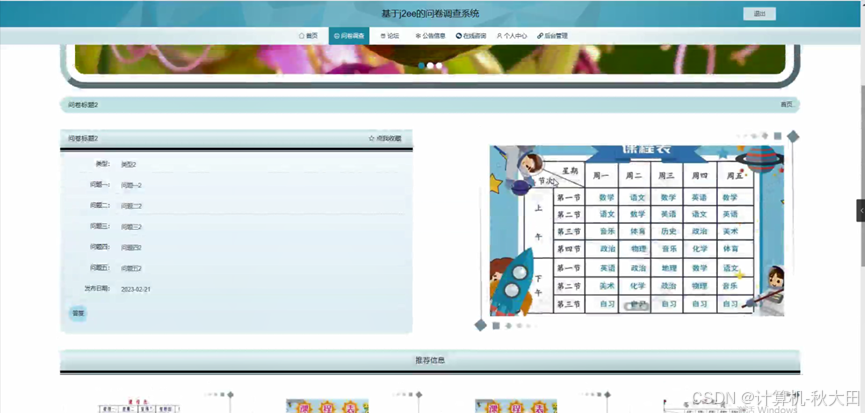
Task: Open 公告信息 in the navigation bar
Action: pyautogui.click(x=430, y=36)
